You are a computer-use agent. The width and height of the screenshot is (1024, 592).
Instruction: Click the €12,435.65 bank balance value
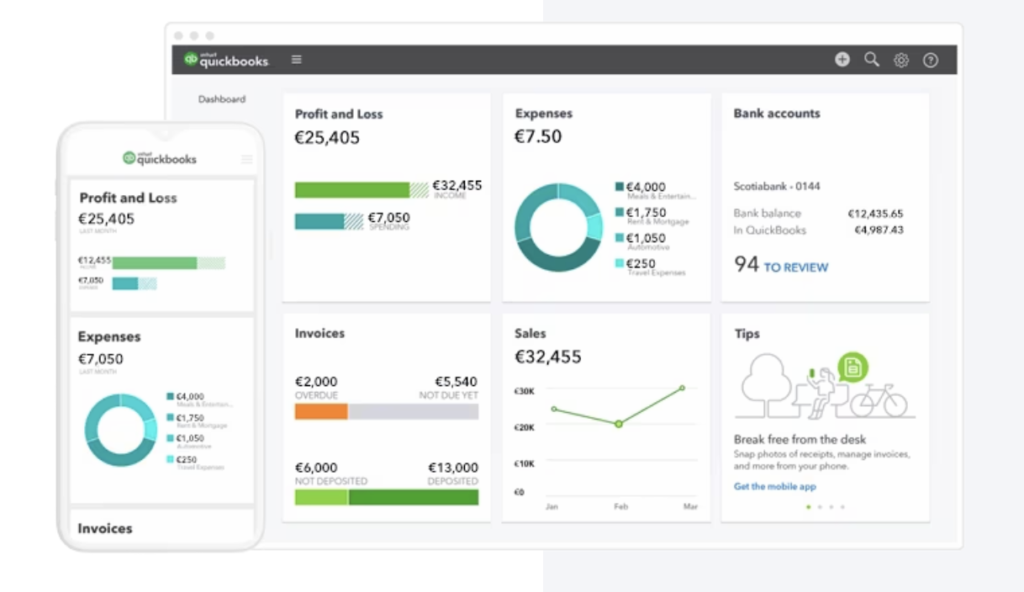tap(875, 214)
